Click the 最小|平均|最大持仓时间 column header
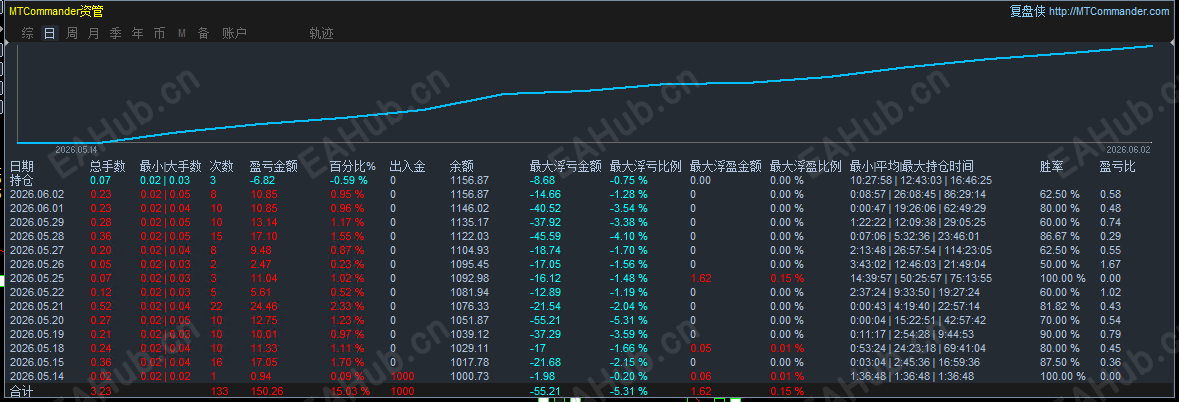The width and height of the screenshot is (1179, 402). pos(911,166)
